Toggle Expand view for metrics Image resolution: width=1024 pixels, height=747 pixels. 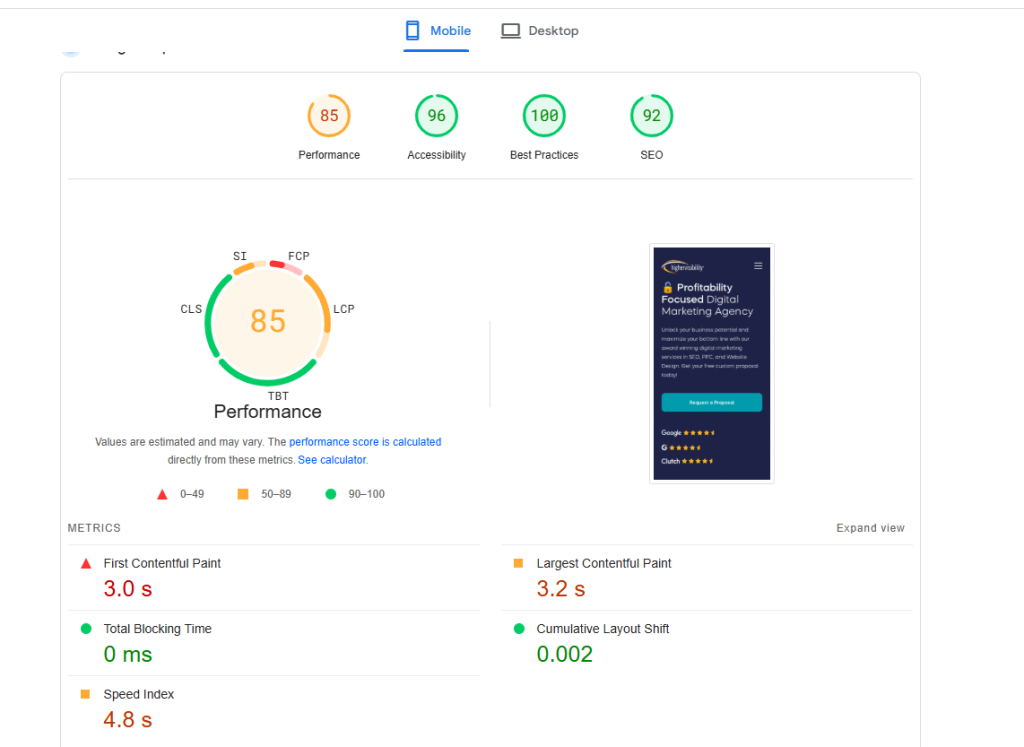pyautogui.click(x=870, y=528)
